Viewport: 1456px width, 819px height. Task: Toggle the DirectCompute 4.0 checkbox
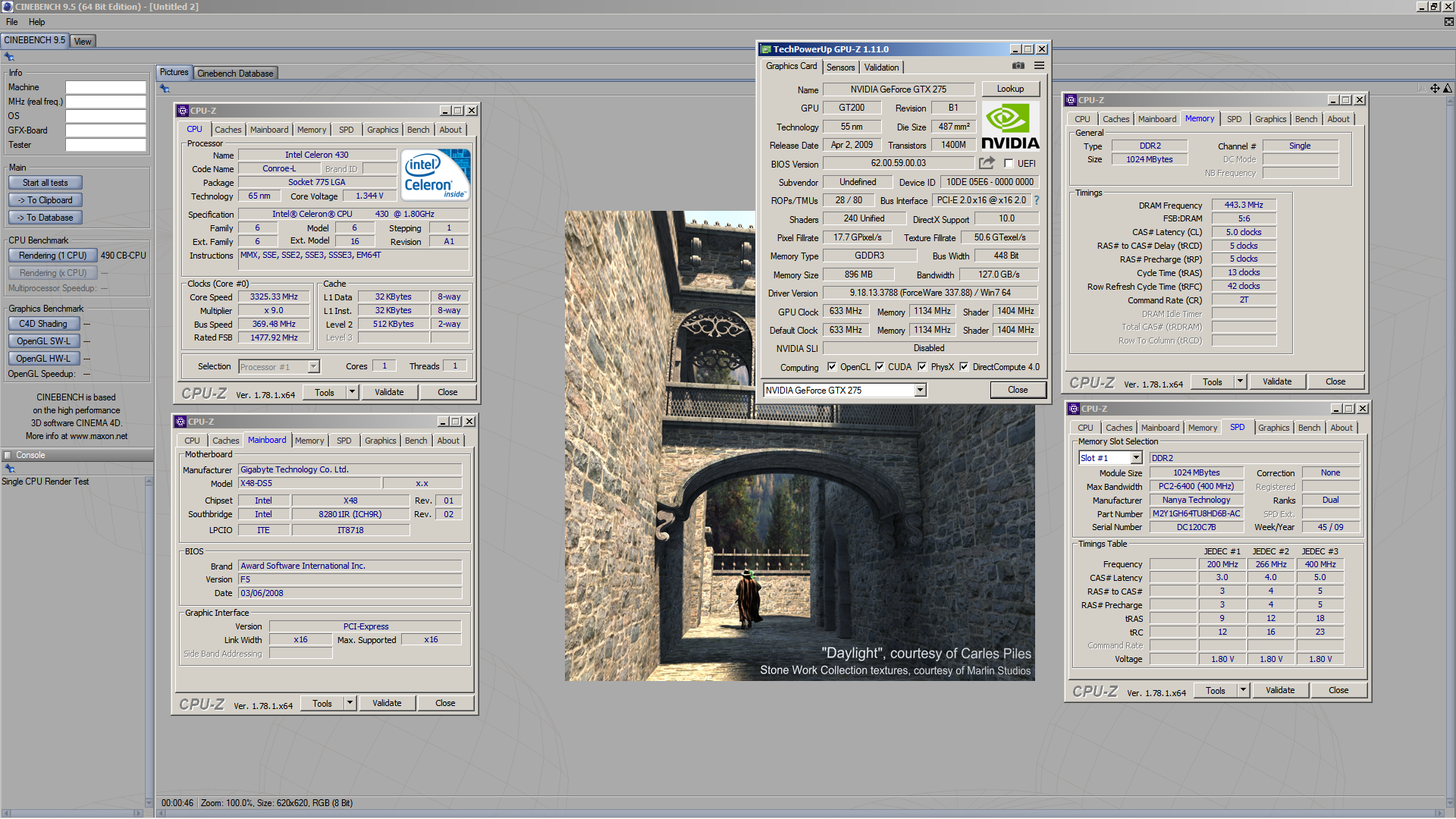[x=964, y=367]
